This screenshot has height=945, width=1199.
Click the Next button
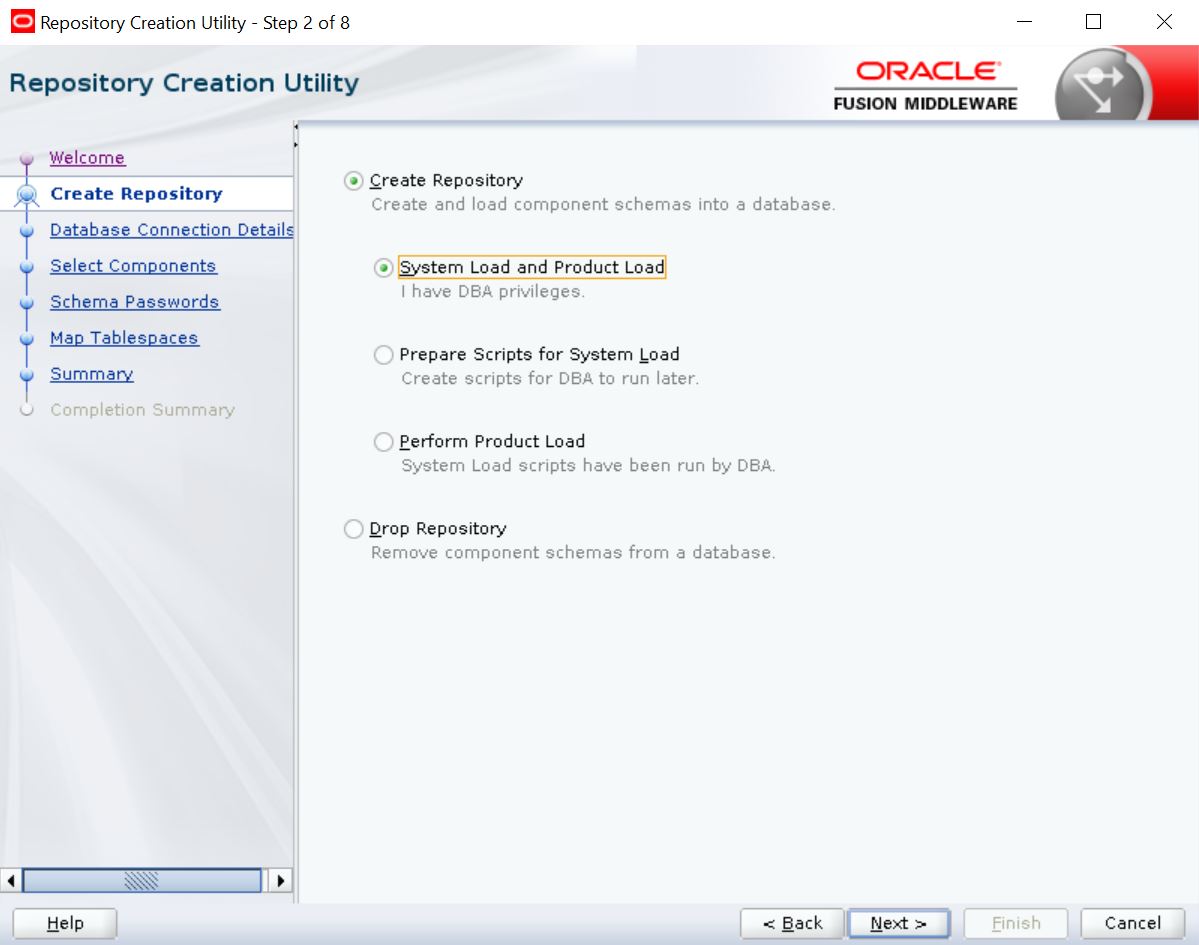(x=898, y=923)
